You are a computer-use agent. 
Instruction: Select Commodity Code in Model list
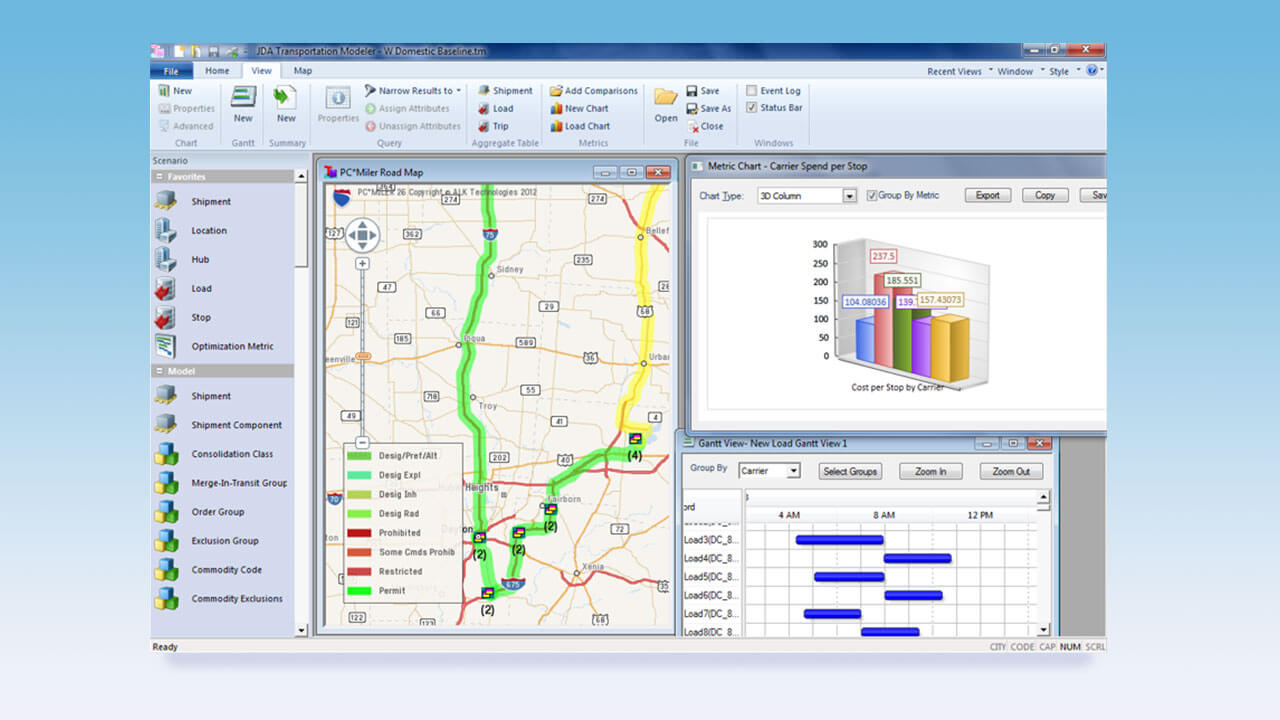[x=227, y=570]
